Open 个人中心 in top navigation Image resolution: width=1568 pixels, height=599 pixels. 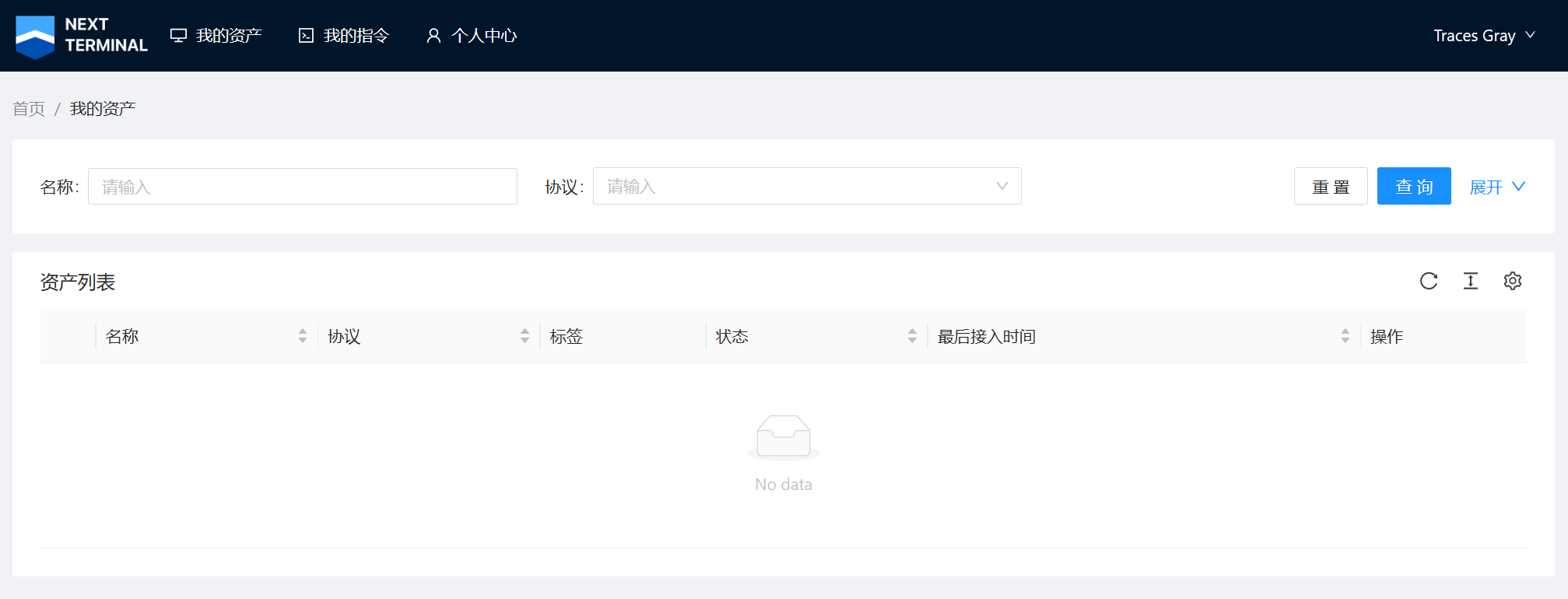click(x=472, y=36)
